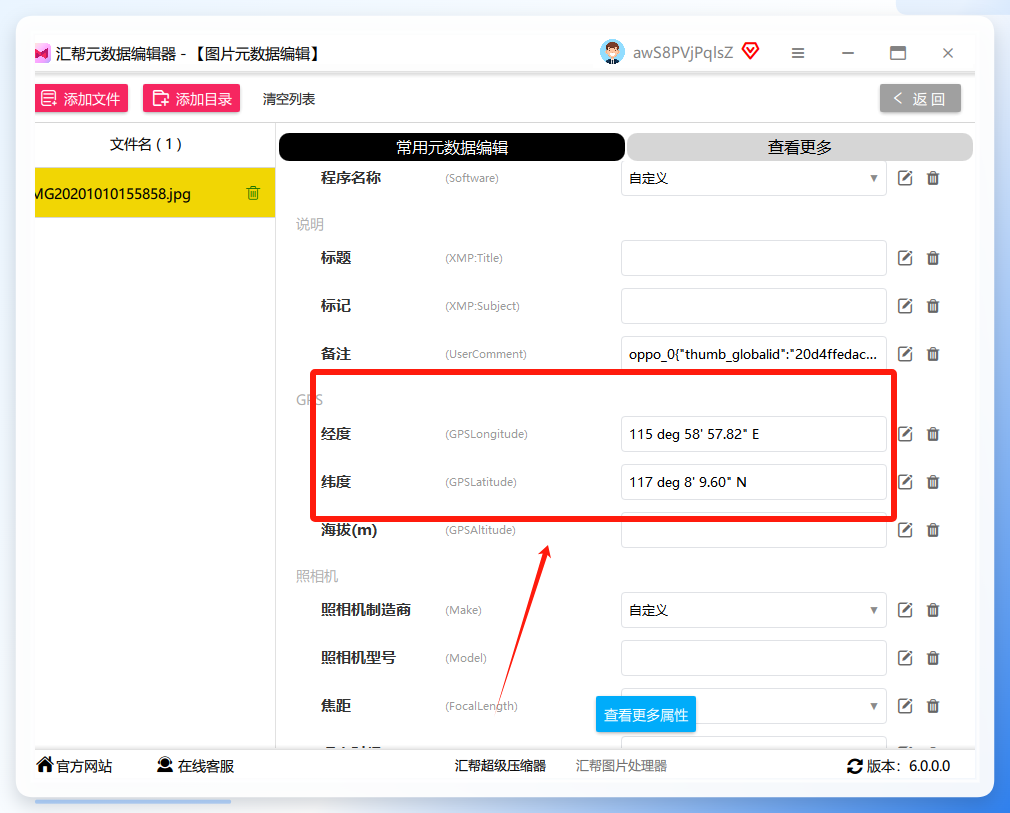Click the UserComment input field
The height and width of the screenshot is (813, 1010).
point(754,354)
